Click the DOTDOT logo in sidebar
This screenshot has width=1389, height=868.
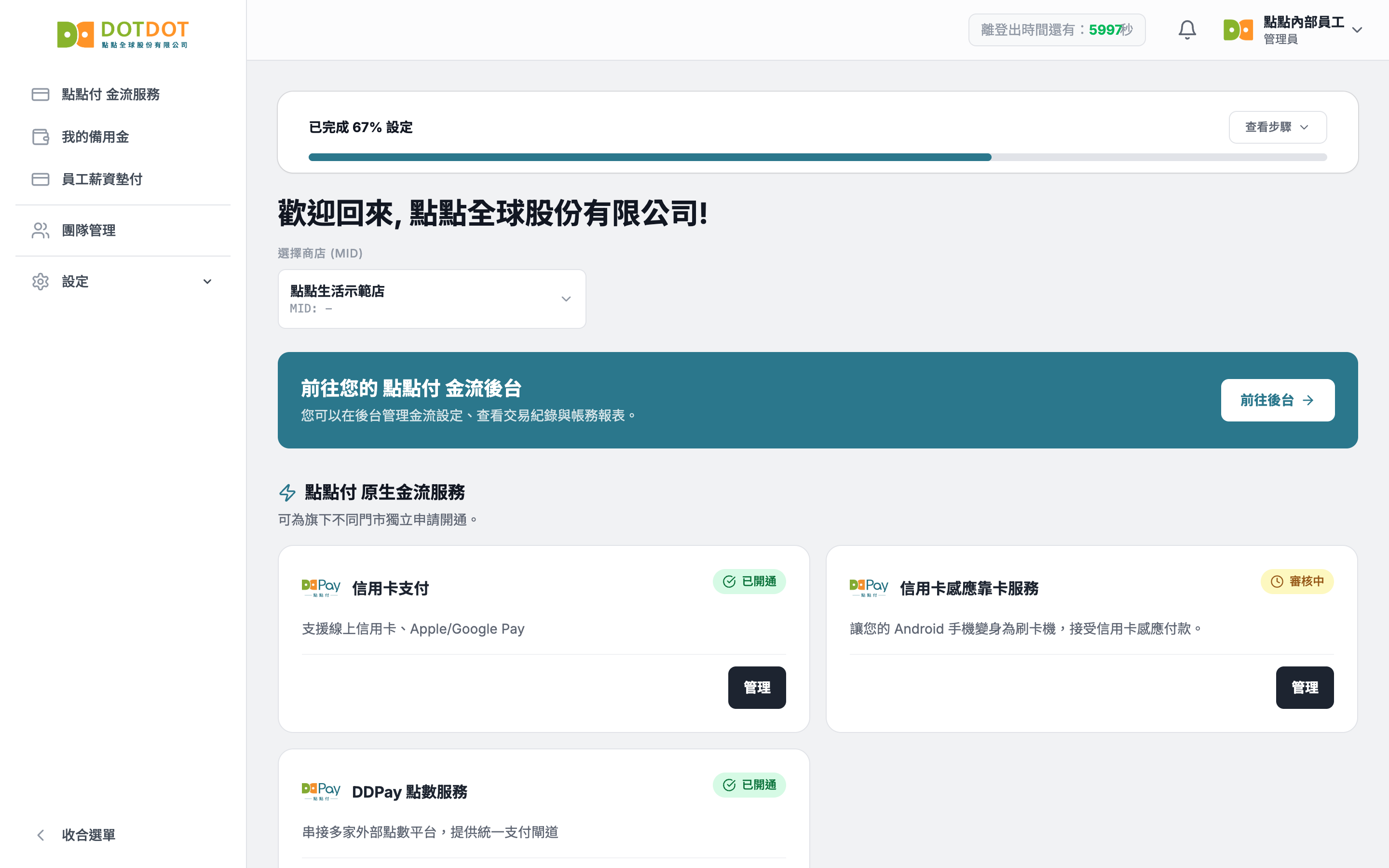pyautogui.click(x=123, y=34)
